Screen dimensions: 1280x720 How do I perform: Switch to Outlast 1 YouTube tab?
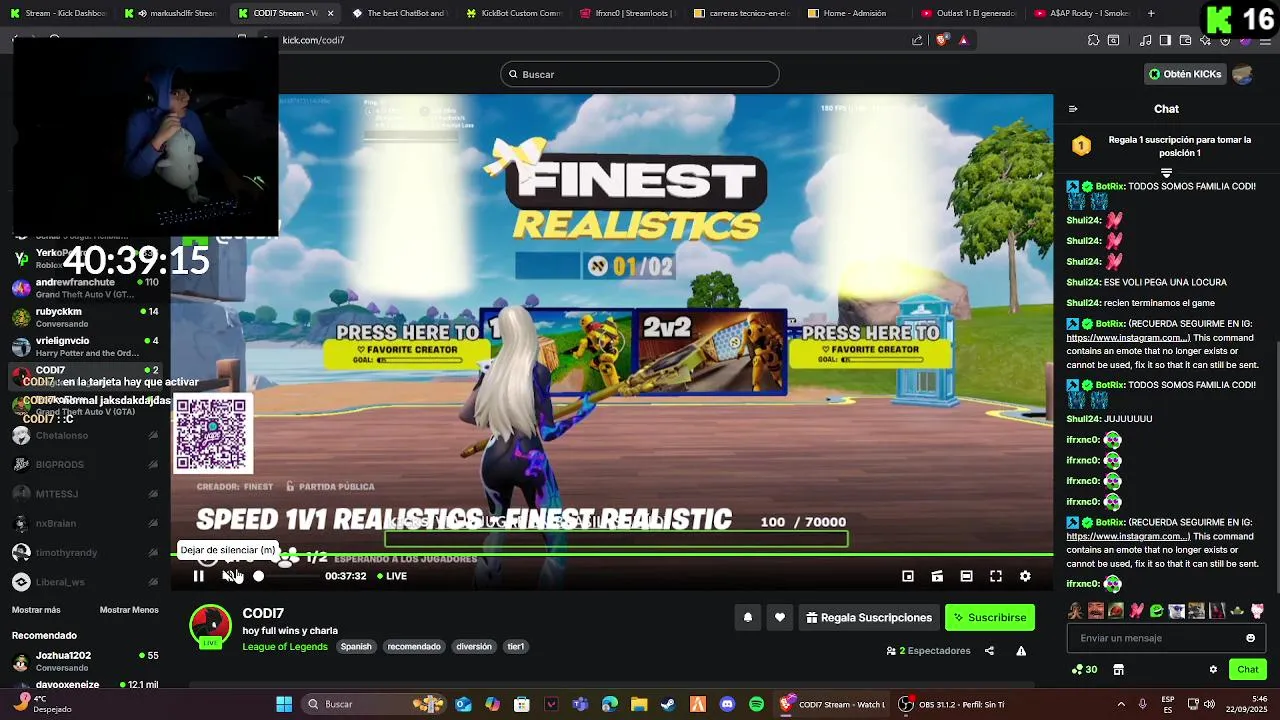click(969, 13)
